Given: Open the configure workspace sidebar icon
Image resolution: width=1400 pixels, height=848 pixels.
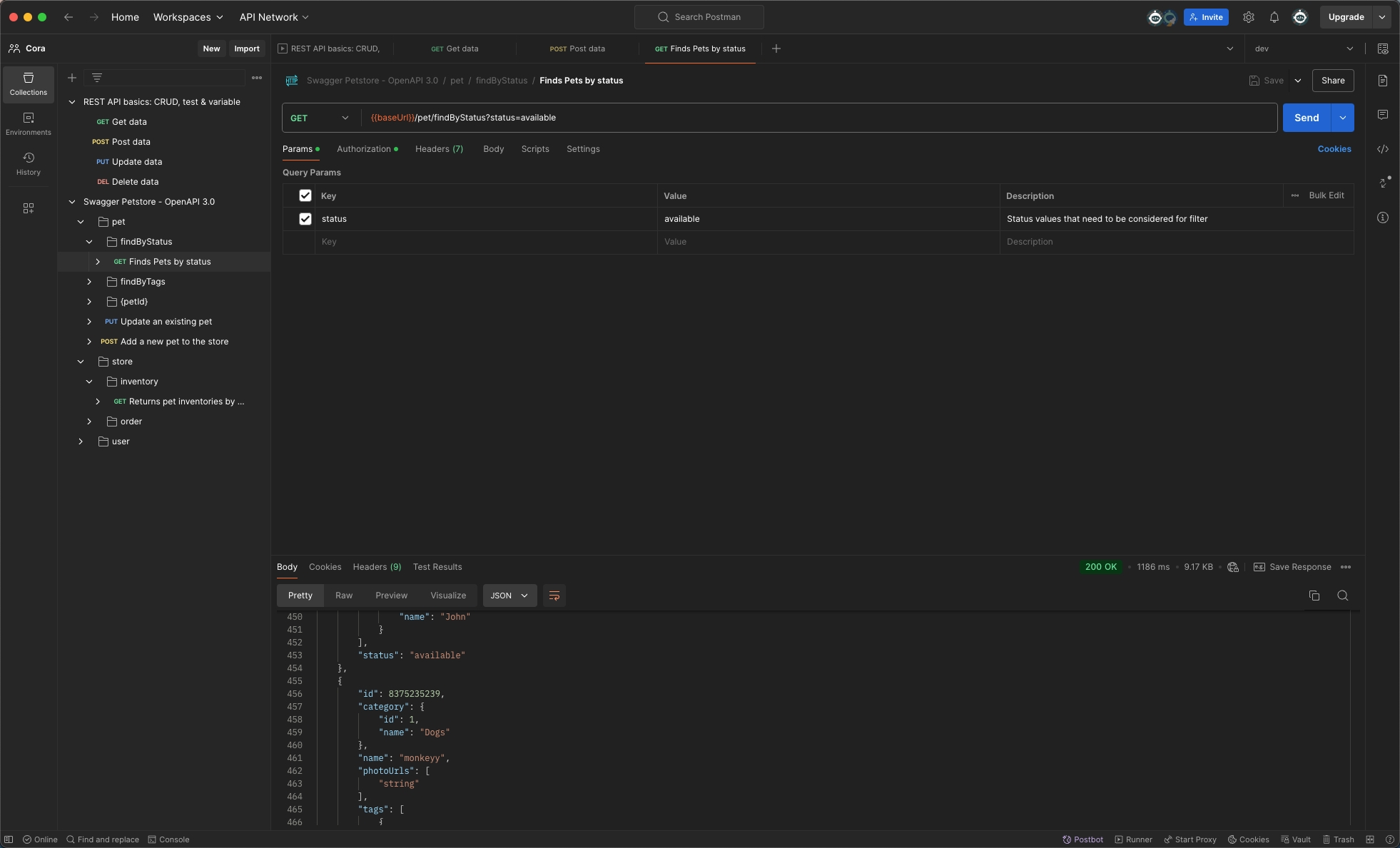Looking at the screenshot, I should (x=29, y=208).
